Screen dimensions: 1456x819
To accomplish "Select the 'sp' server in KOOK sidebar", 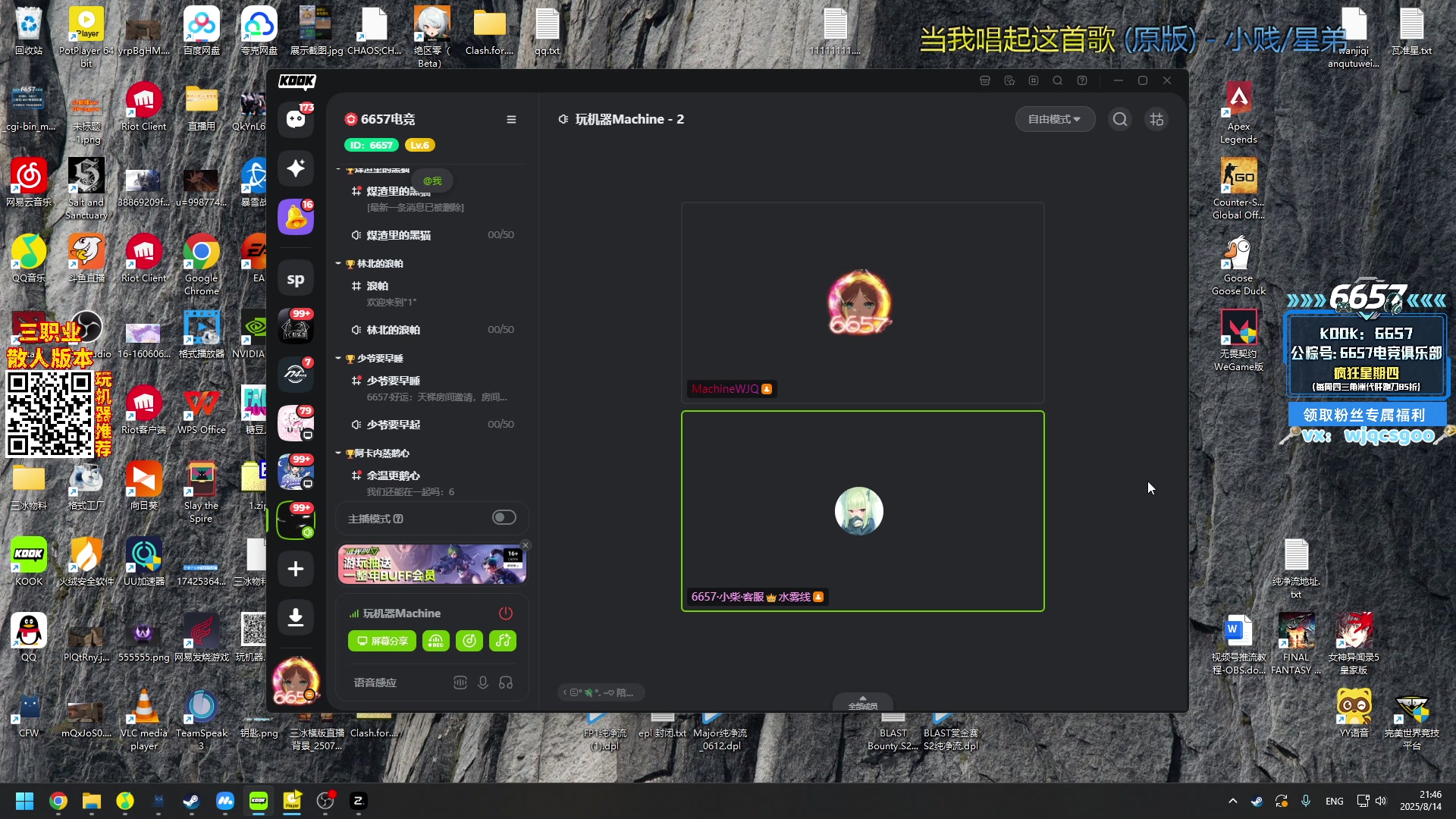I will click(x=296, y=279).
